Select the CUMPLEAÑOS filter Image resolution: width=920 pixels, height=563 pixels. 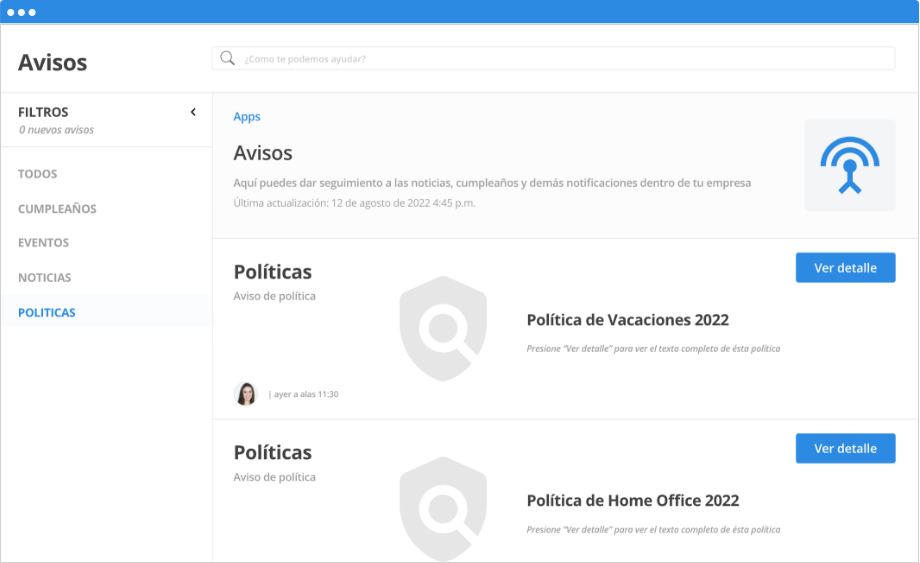pyautogui.click(x=57, y=209)
